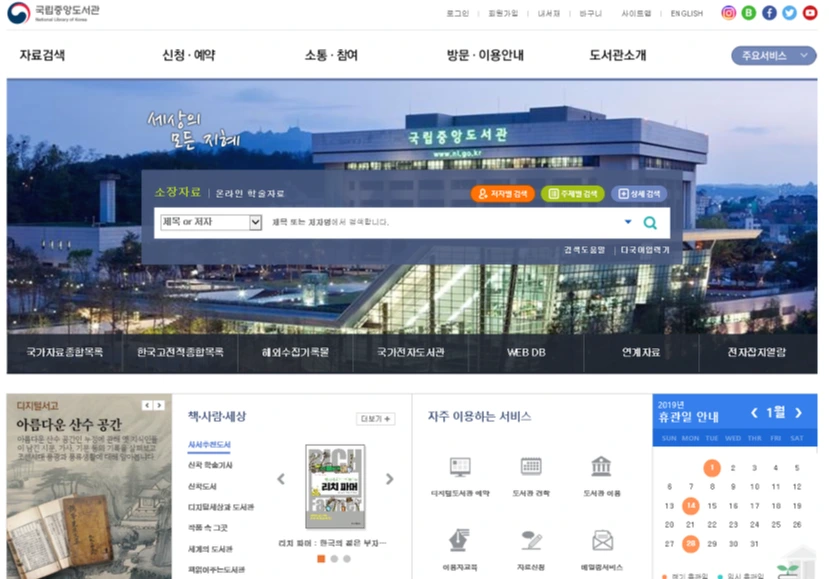Click the 메일링서비스 envelope icon
This screenshot has height=579, width=829.
coord(602,540)
